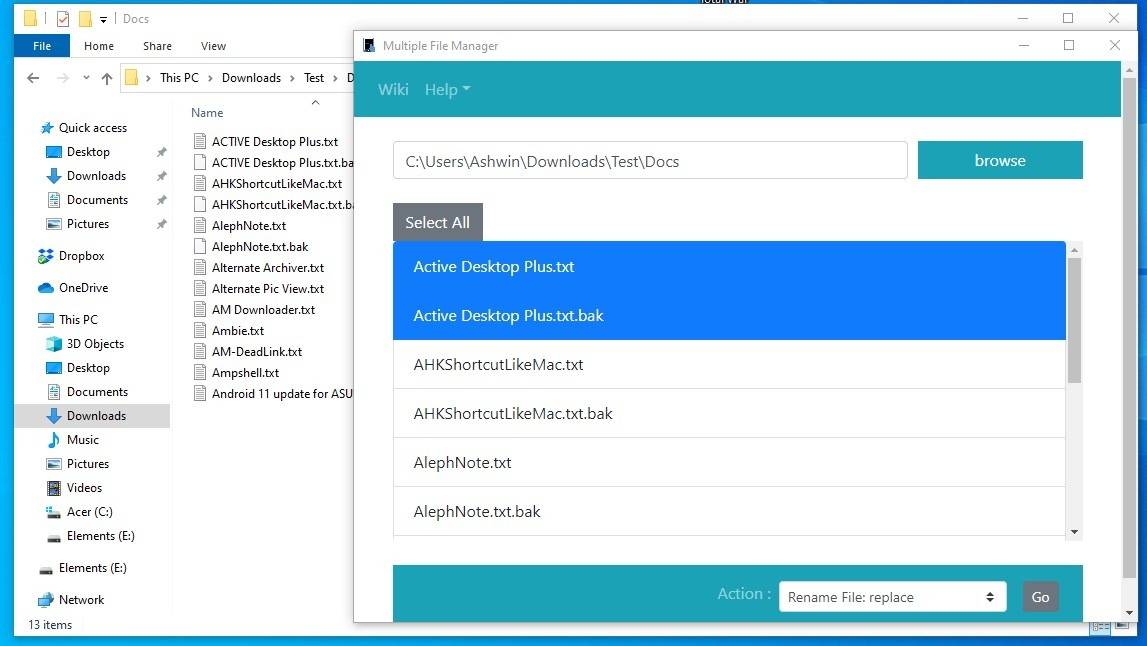
Task: Click chevron after Downloads in breadcrumb
Action: pyautogui.click(x=292, y=78)
